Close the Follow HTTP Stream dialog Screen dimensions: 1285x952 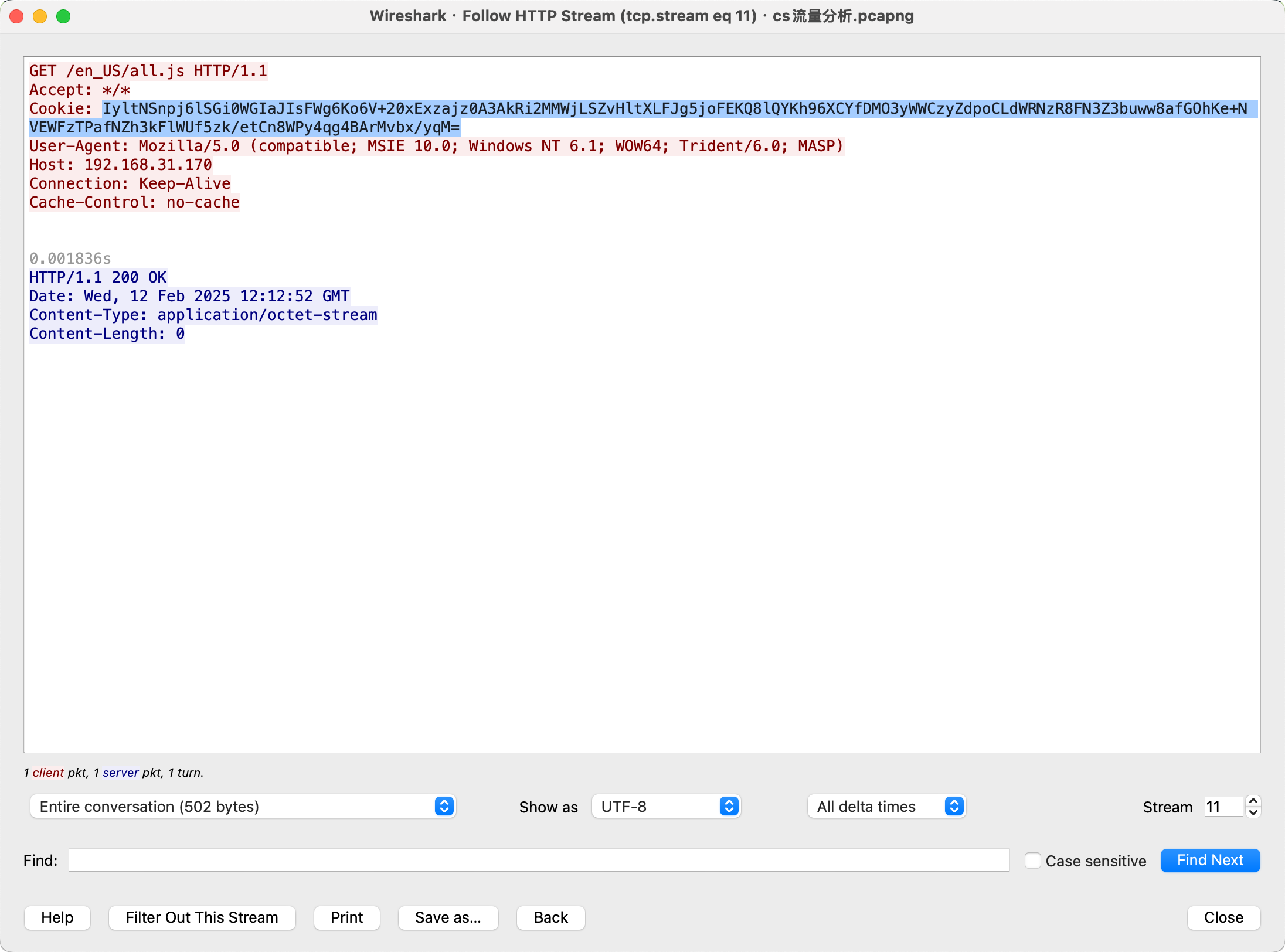click(x=1223, y=917)
